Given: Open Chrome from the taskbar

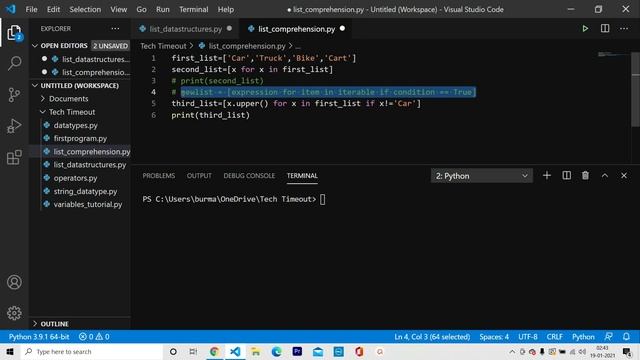Looking at the screenshot, I should click(x=214, y=351).
